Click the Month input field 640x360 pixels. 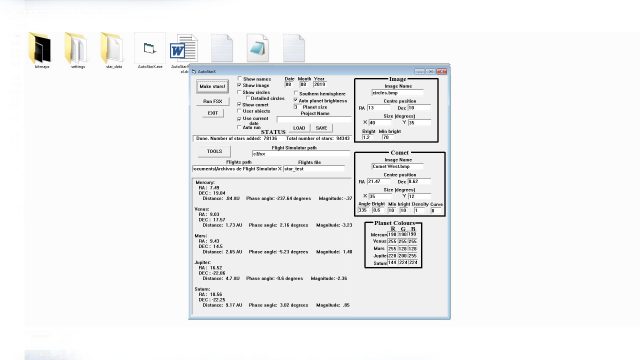coord(303,84)
